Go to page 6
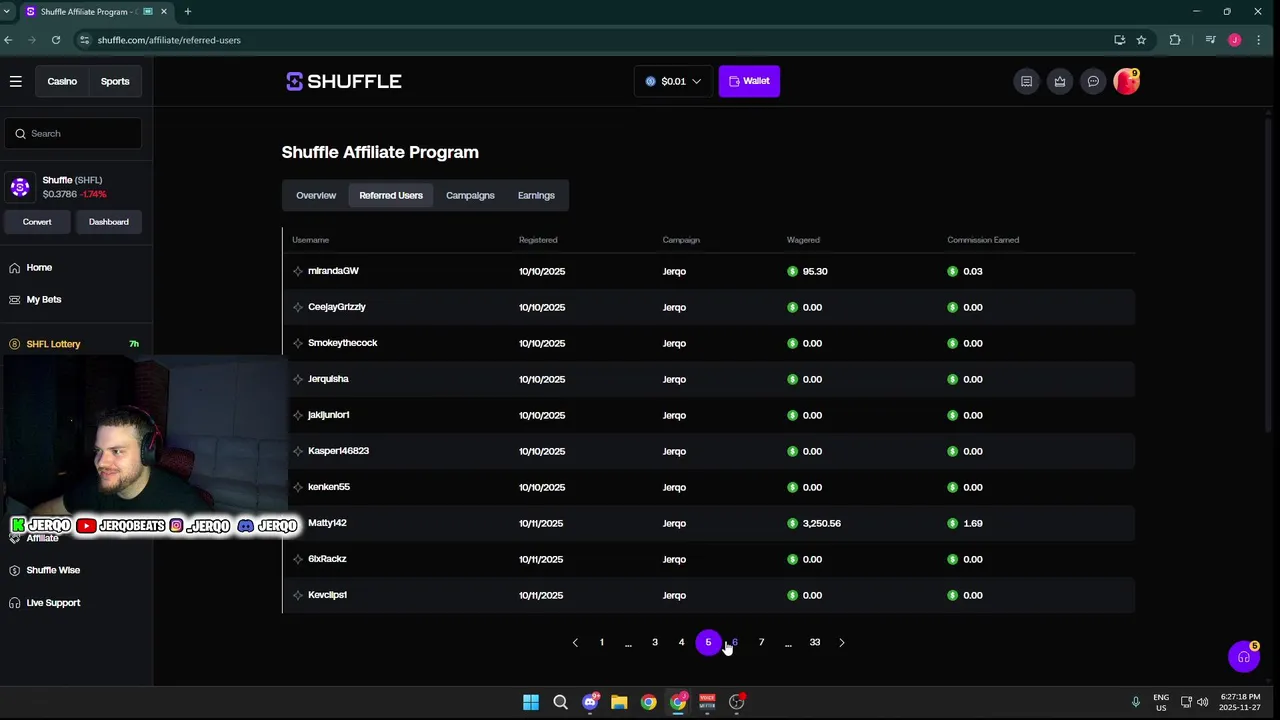The width and height of the screenshot is (1280, 720). (x=735, y=642)
